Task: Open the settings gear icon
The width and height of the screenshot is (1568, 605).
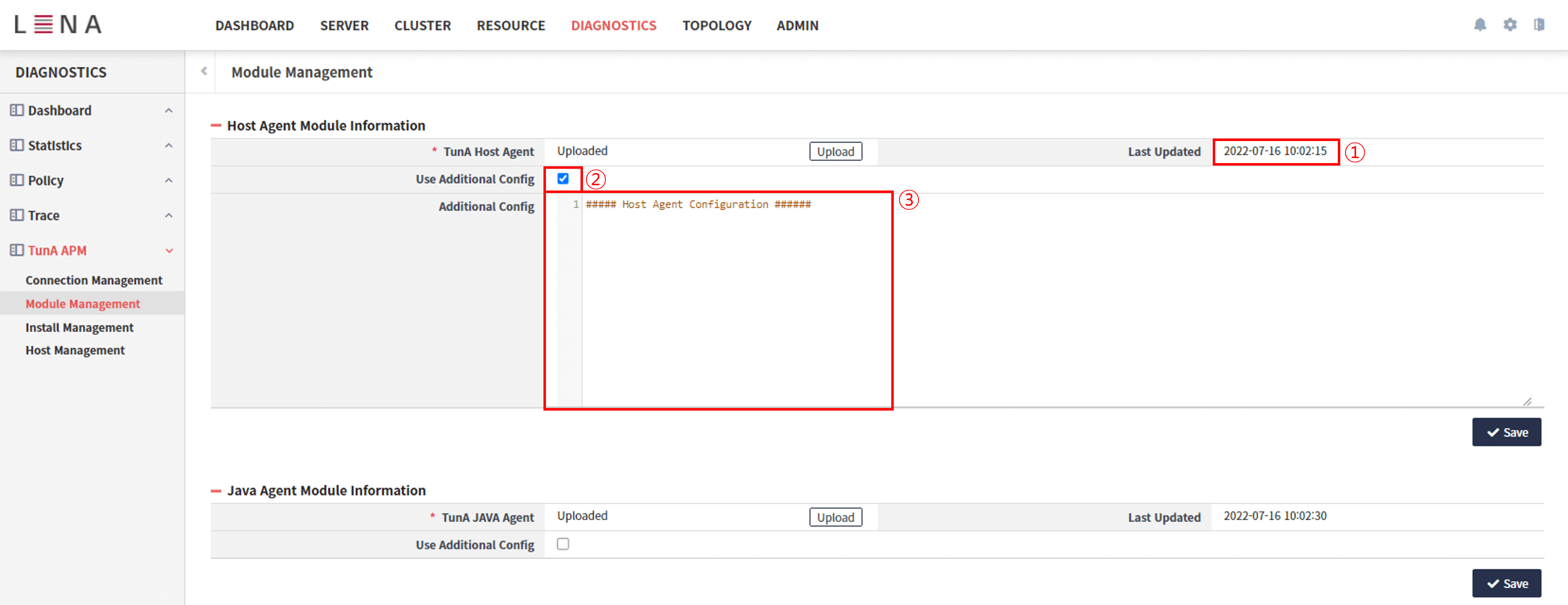Action: coord(1510,25)
